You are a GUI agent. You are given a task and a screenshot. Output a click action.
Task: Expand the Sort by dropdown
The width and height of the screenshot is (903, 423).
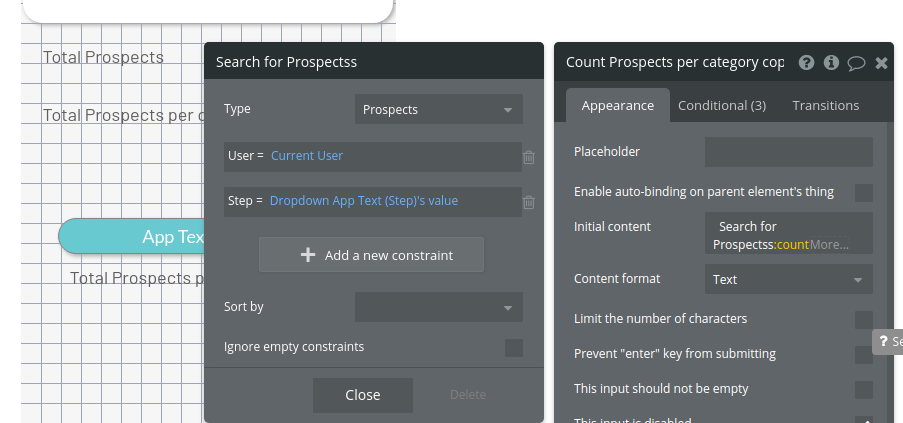pyautogui.click(x=438, y=307)
